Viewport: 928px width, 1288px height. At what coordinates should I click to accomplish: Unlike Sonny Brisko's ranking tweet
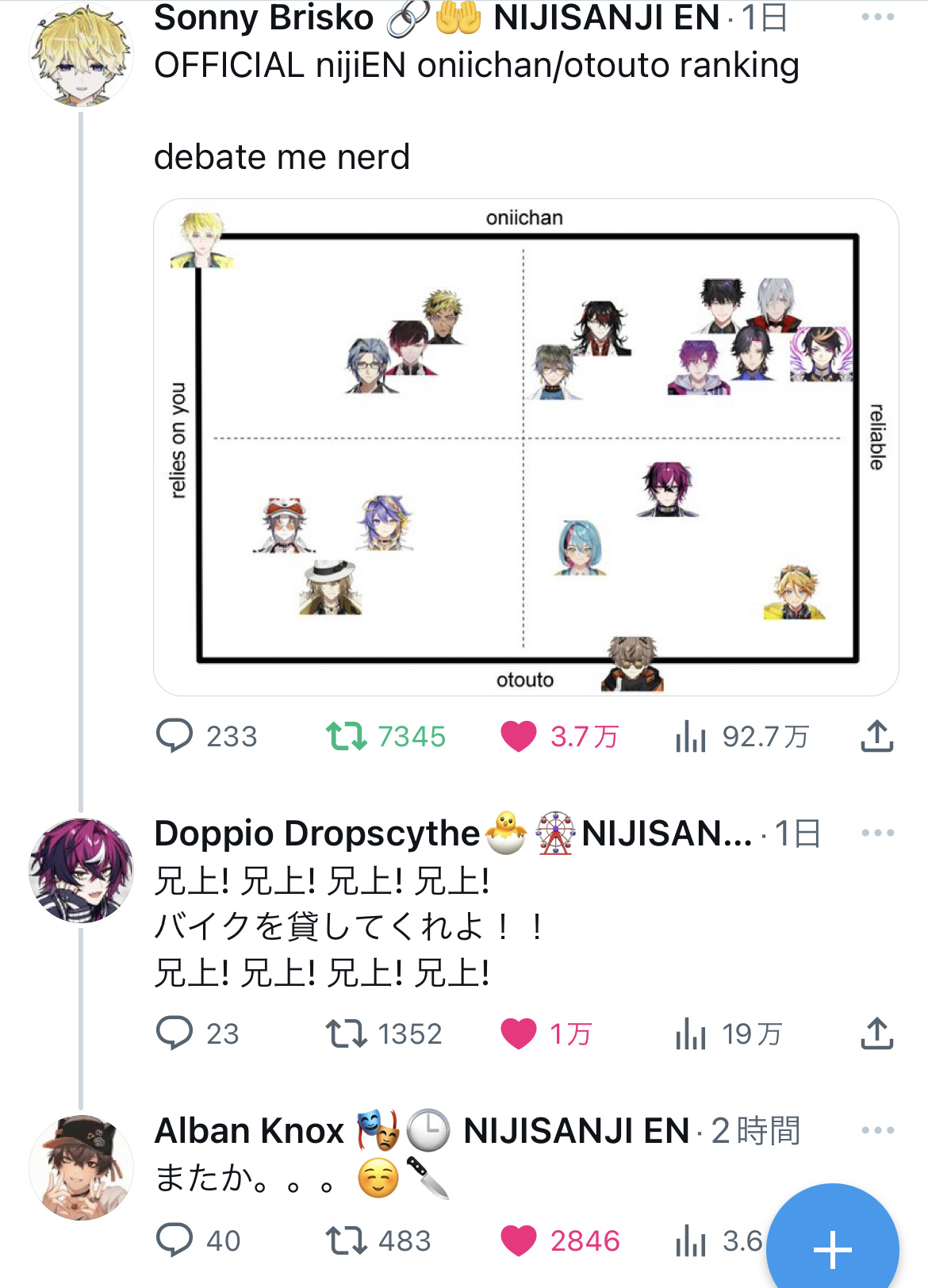559,736
